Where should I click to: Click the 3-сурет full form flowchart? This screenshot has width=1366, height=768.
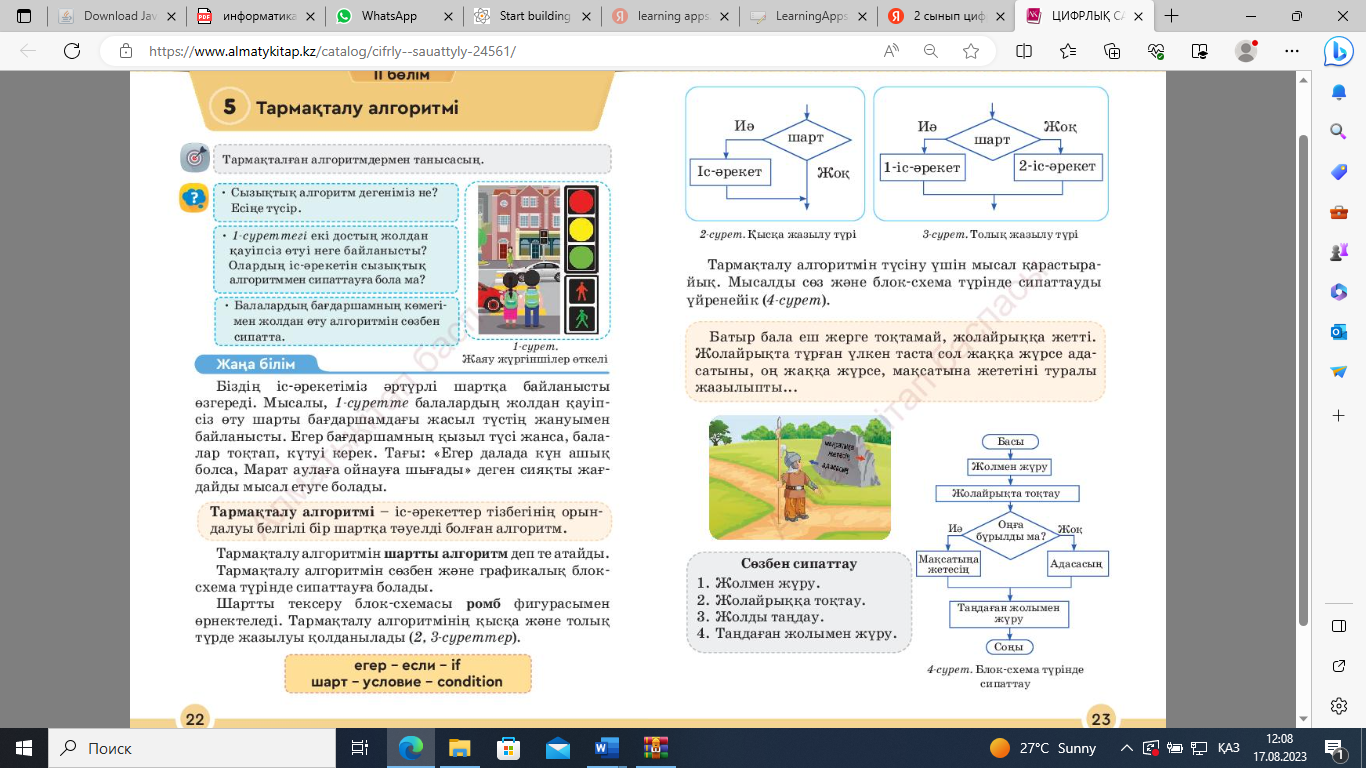pyautogui.click(x=991, y=154)
